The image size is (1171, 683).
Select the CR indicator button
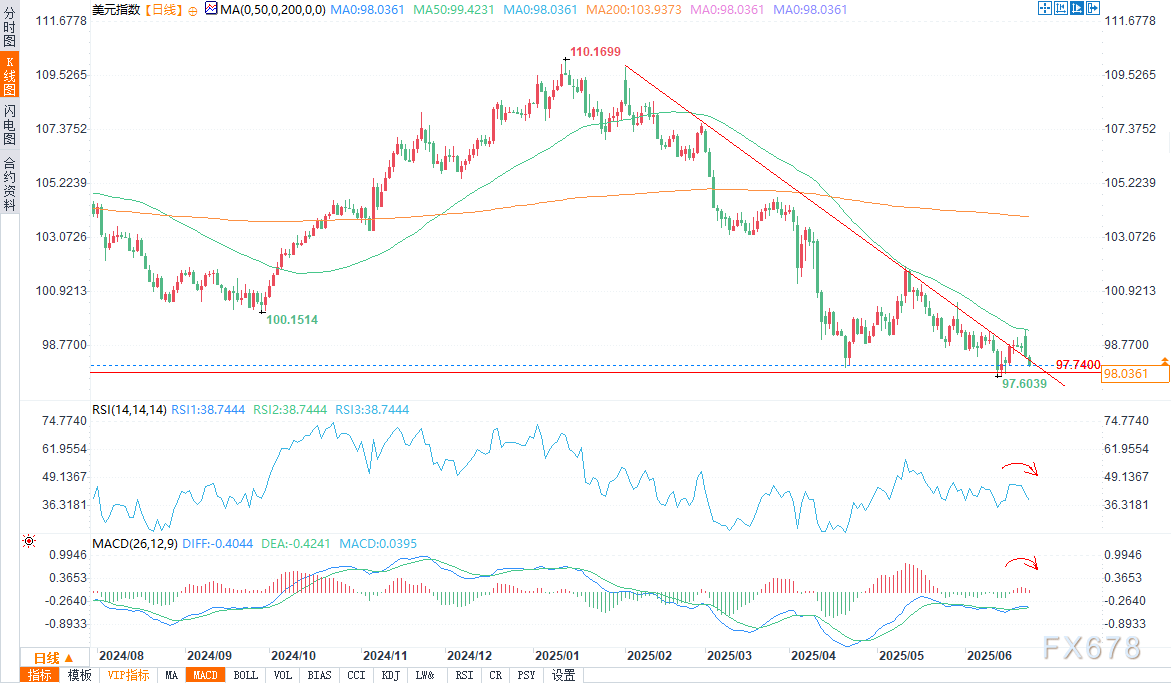pyautogui.click(x=496, y=675)
